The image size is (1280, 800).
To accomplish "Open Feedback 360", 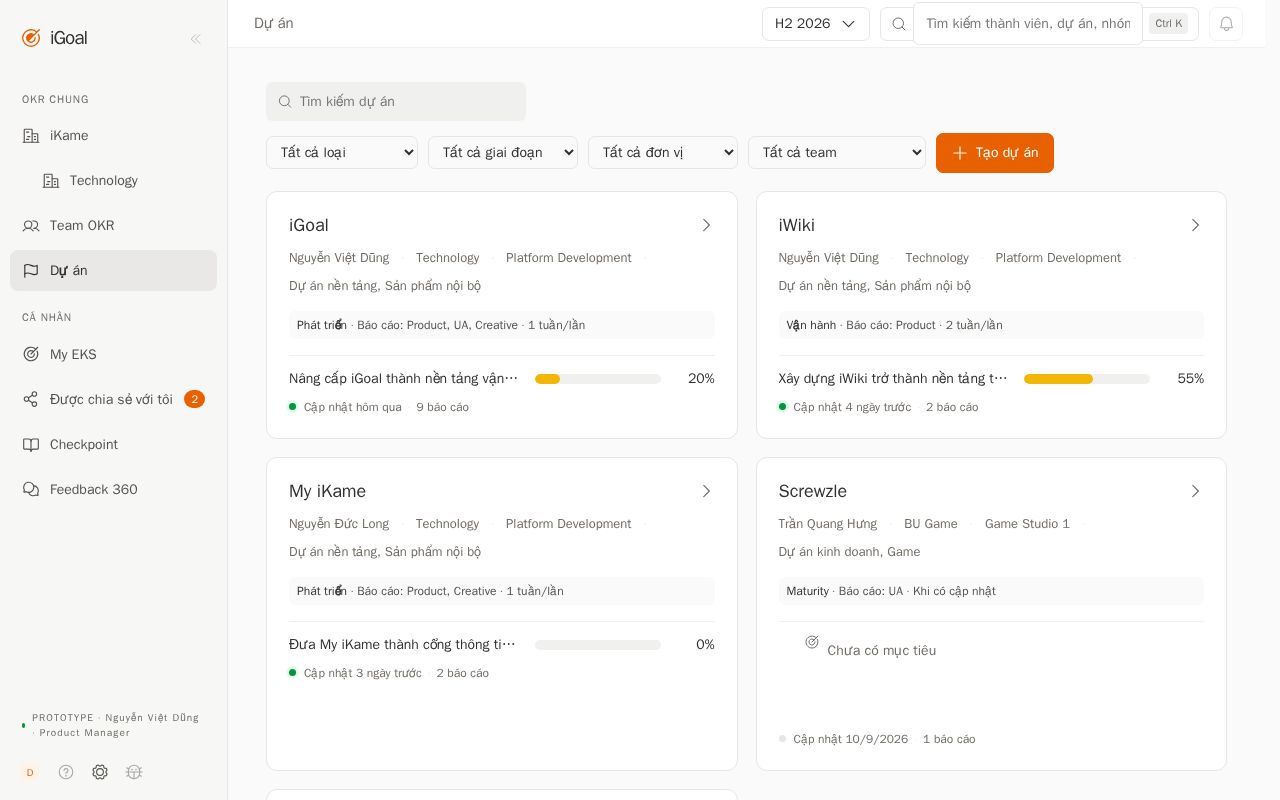I will 113,489.
